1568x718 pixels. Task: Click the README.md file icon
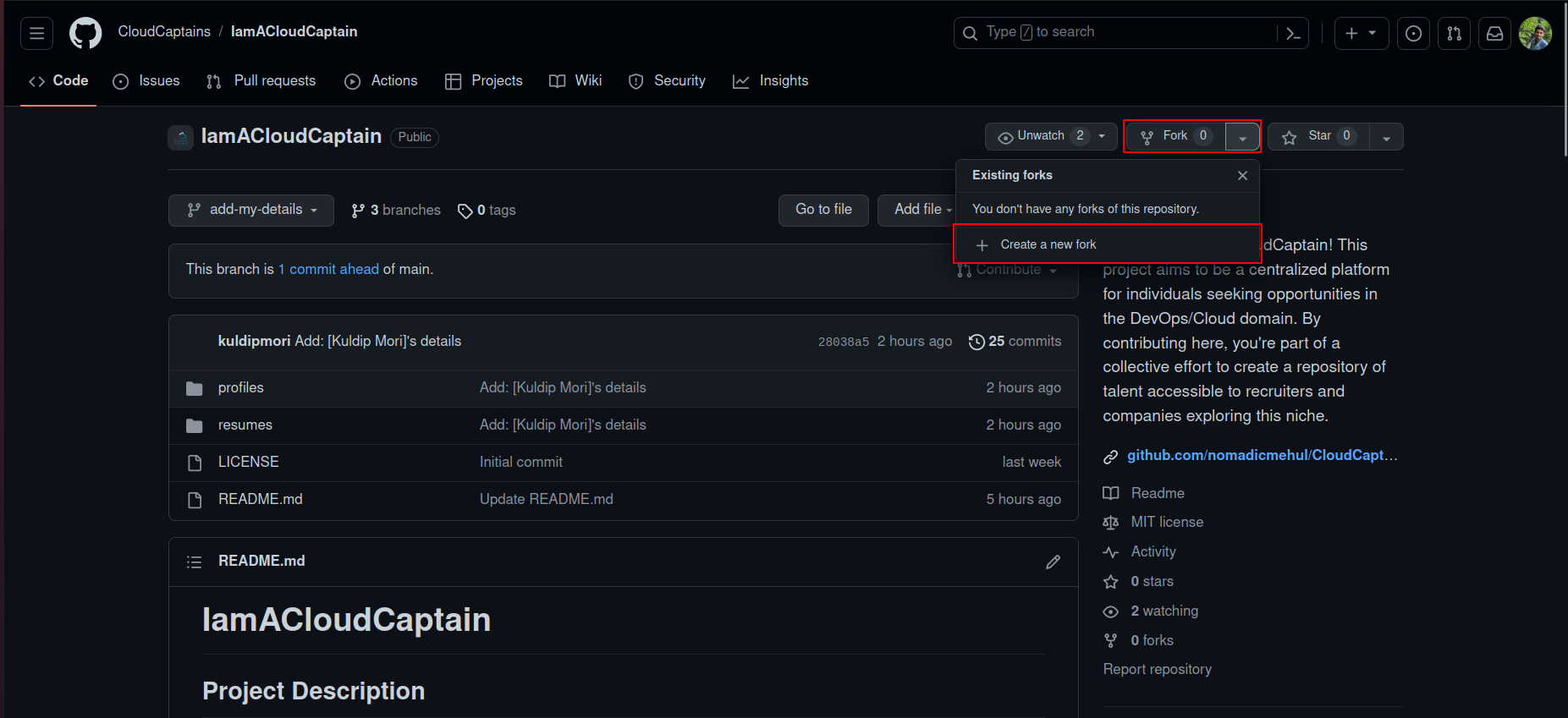[195, 500]
